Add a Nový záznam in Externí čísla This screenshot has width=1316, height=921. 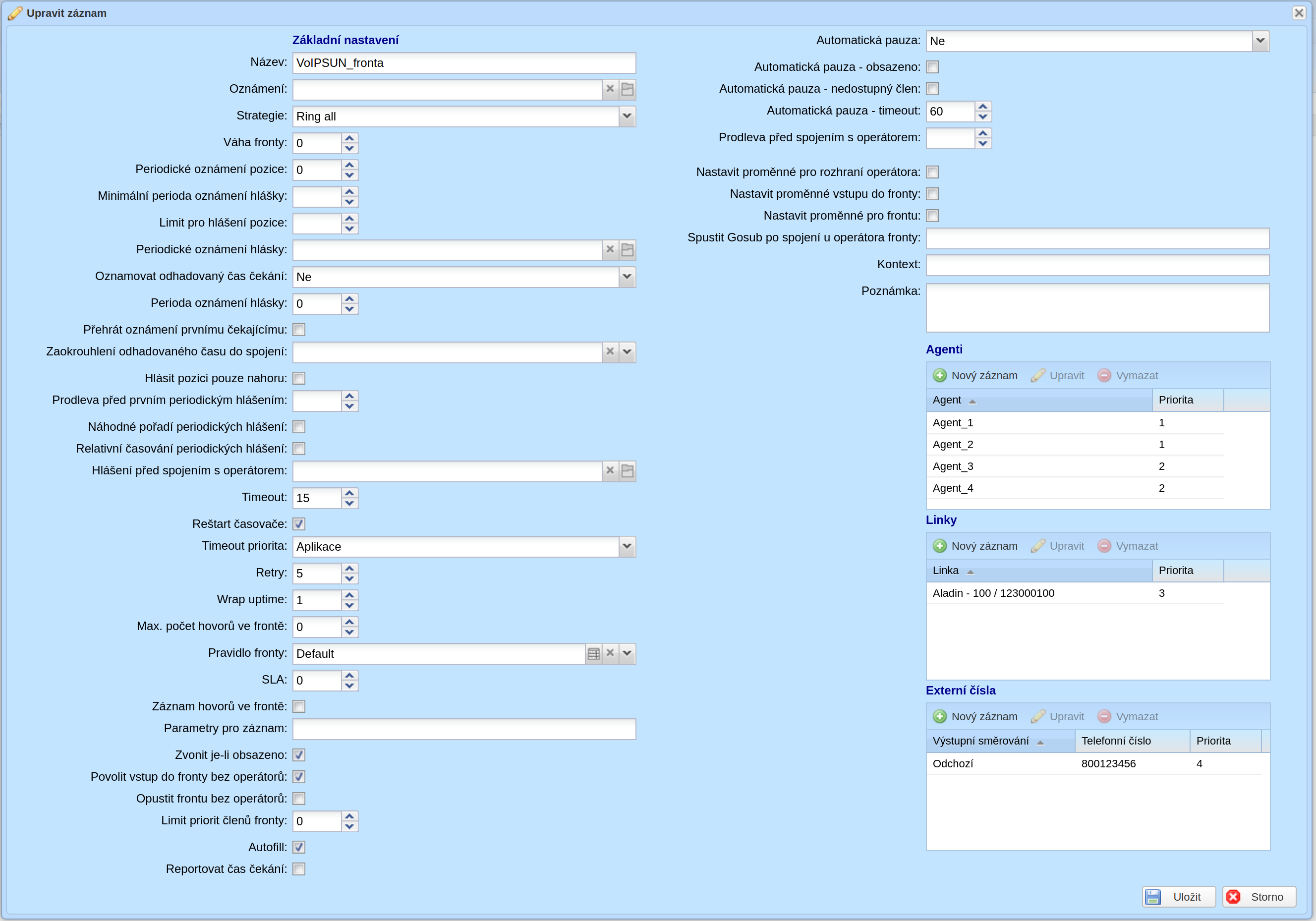pos(975,716)
